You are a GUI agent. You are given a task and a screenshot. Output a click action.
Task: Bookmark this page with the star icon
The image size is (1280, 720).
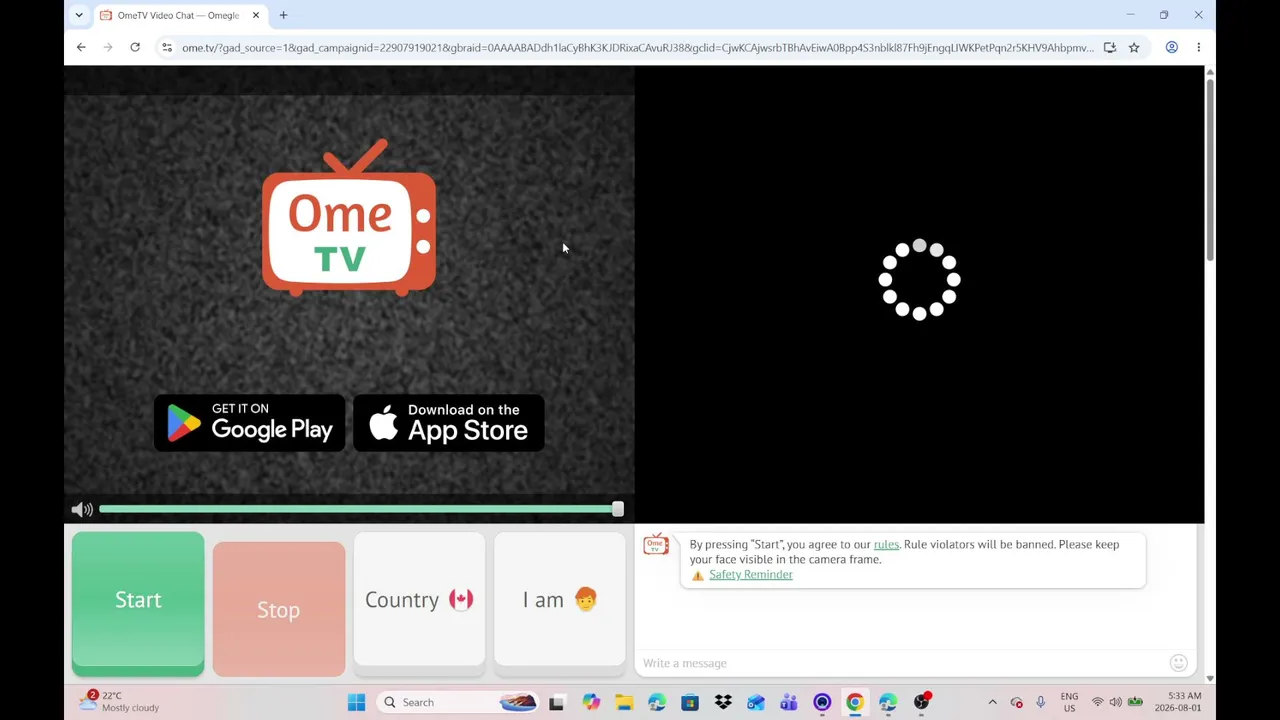pos(1134,47)
